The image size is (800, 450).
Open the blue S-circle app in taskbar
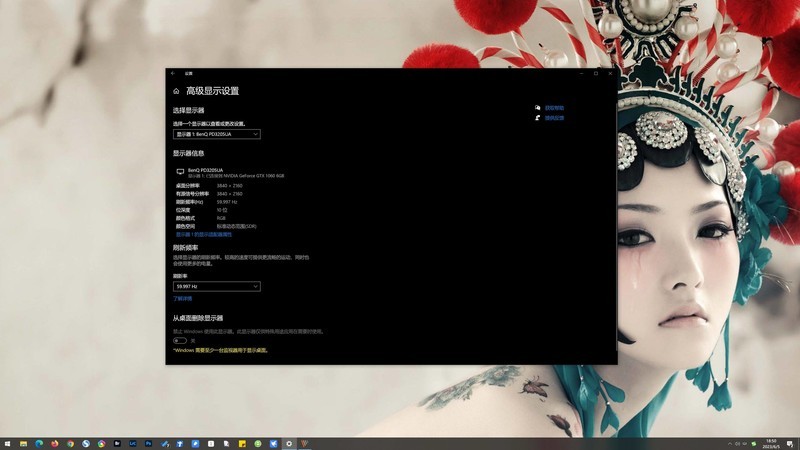86,444
